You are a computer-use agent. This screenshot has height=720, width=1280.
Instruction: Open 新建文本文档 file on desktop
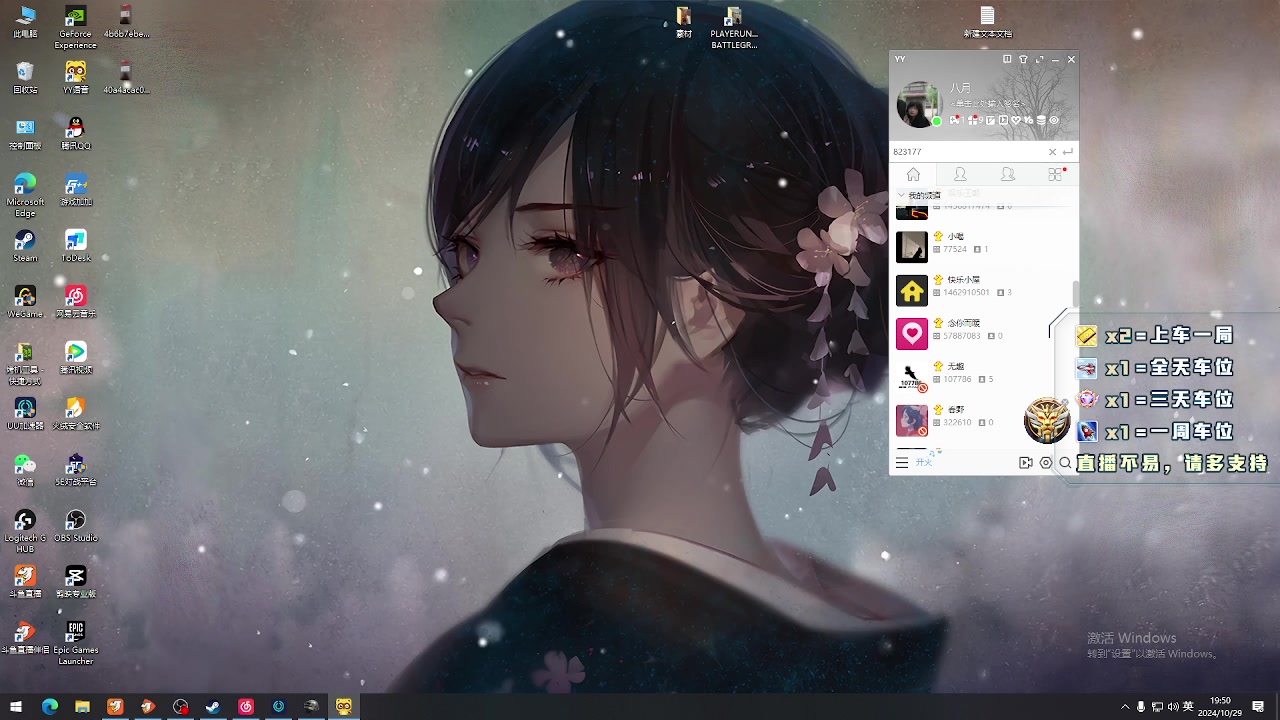click(x=987, y=22)
